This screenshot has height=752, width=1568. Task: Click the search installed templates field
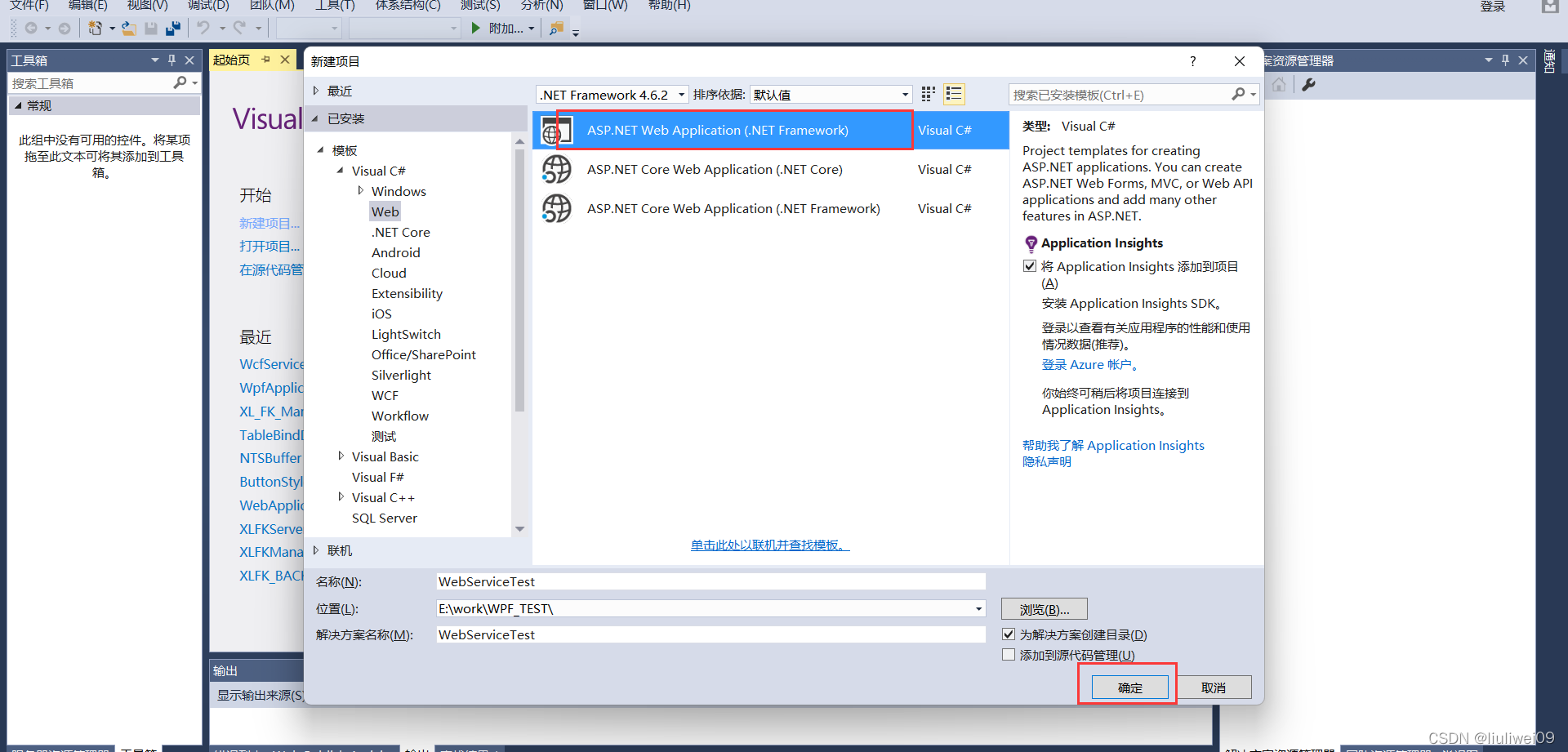1120,95
